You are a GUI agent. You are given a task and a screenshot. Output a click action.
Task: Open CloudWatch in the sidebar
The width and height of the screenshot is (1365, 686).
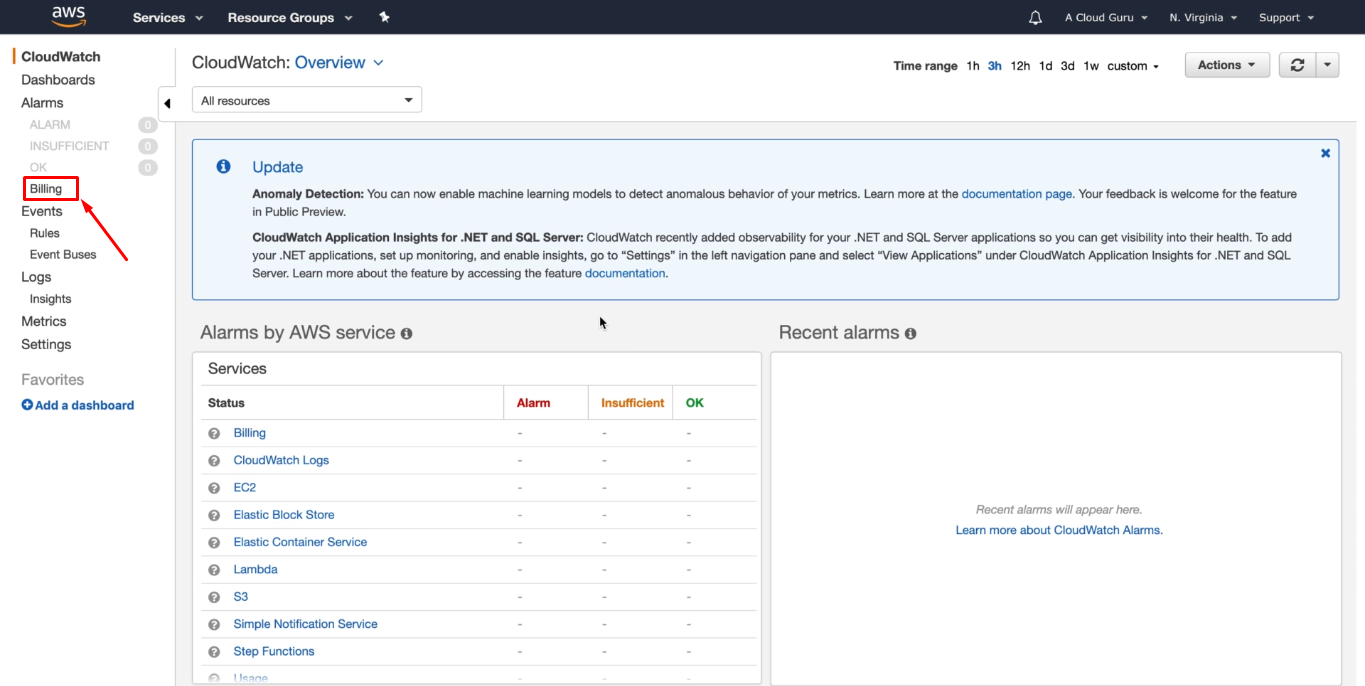[61, 57]
